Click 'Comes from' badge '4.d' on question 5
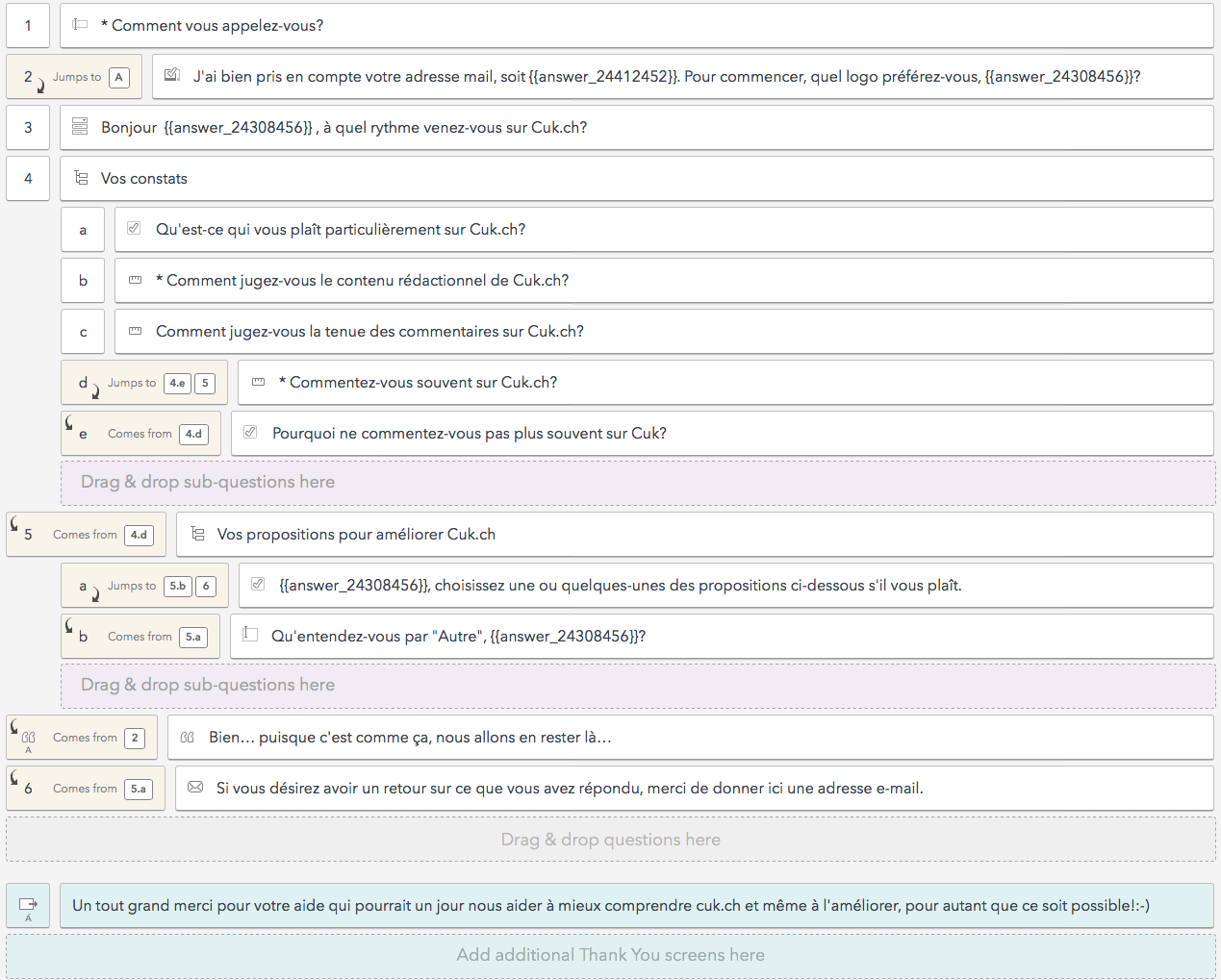This screenshot has height=980, width=1221. 140,535
